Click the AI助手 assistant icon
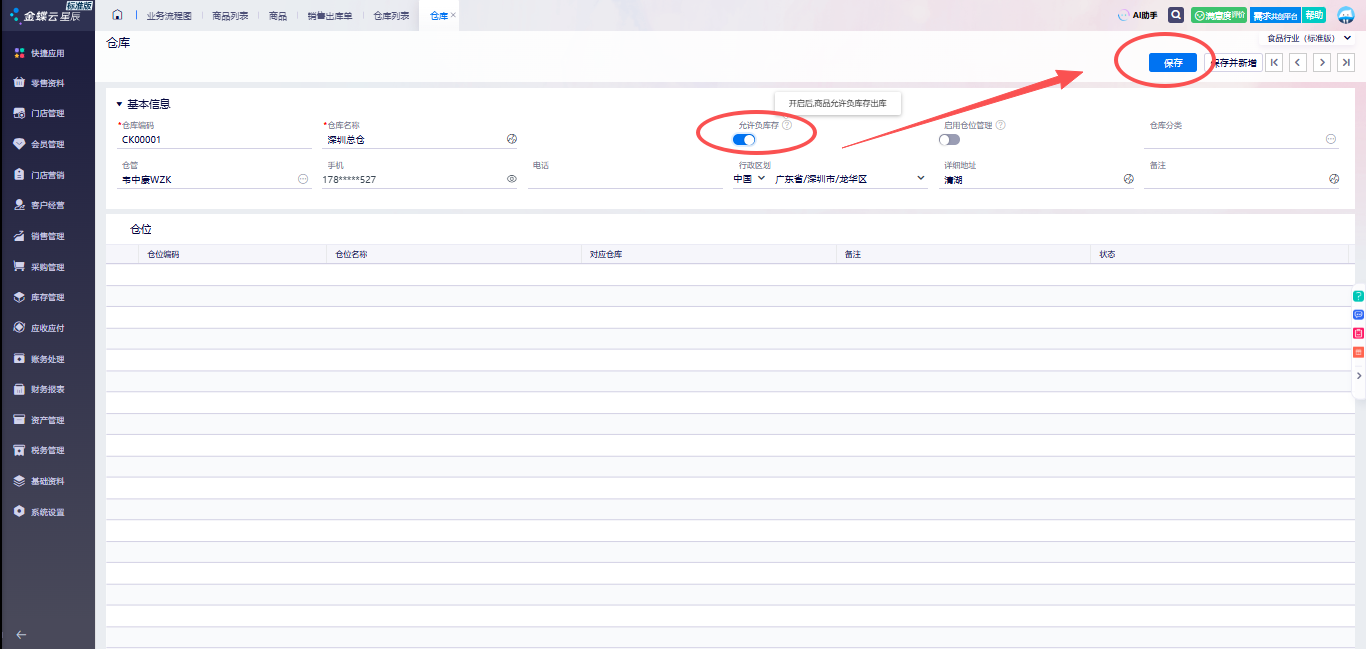1366x649 pixels. coord(1137,15)
